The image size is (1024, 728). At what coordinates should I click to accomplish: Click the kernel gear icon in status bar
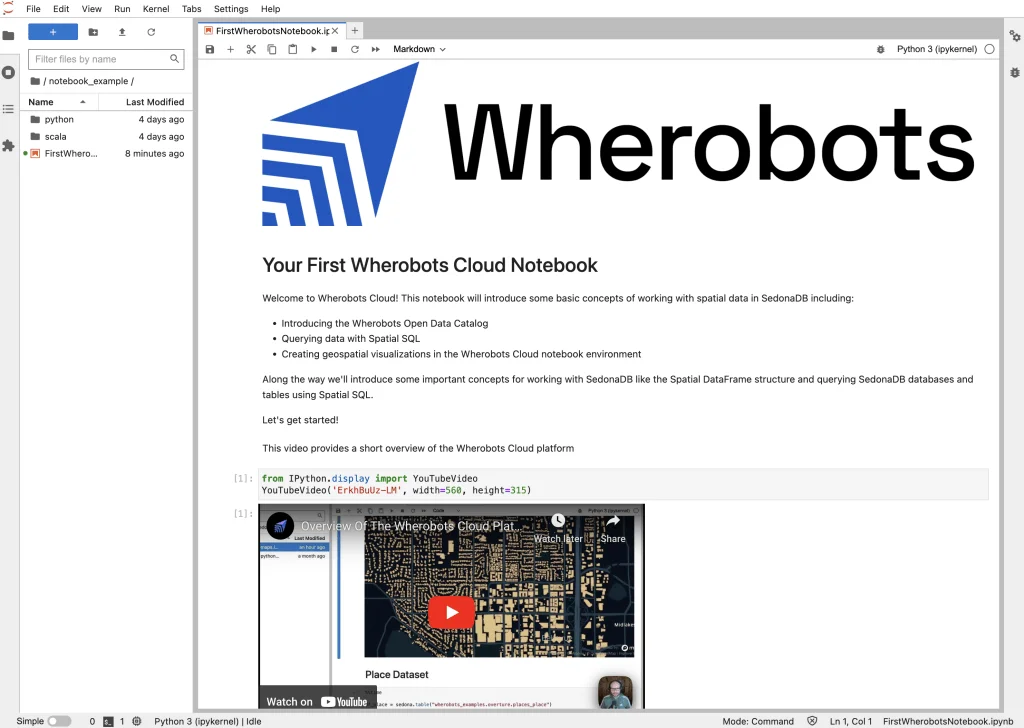click(136, 721)
